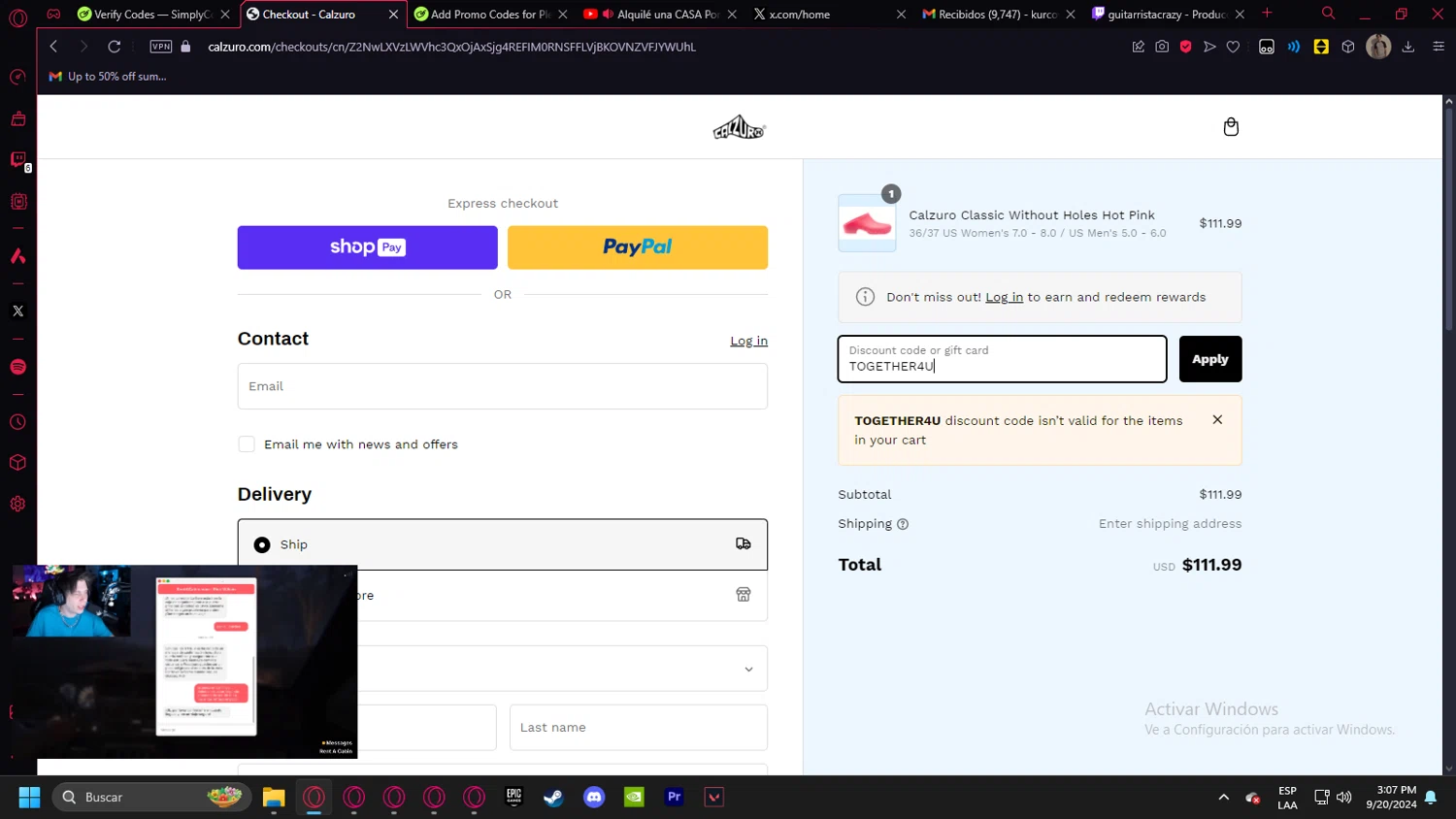Toggle the VPN badge in the address bar

point(161,47)
